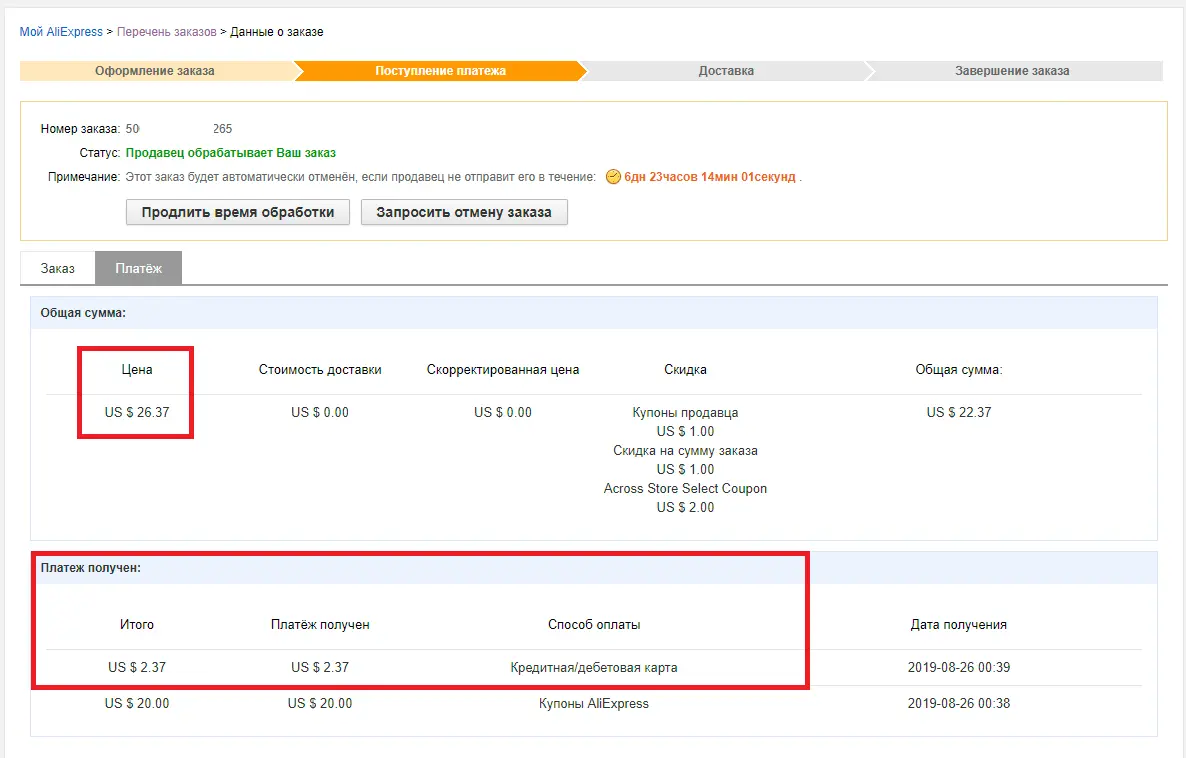Click the Номер заказа label

(x=80, y=129)
